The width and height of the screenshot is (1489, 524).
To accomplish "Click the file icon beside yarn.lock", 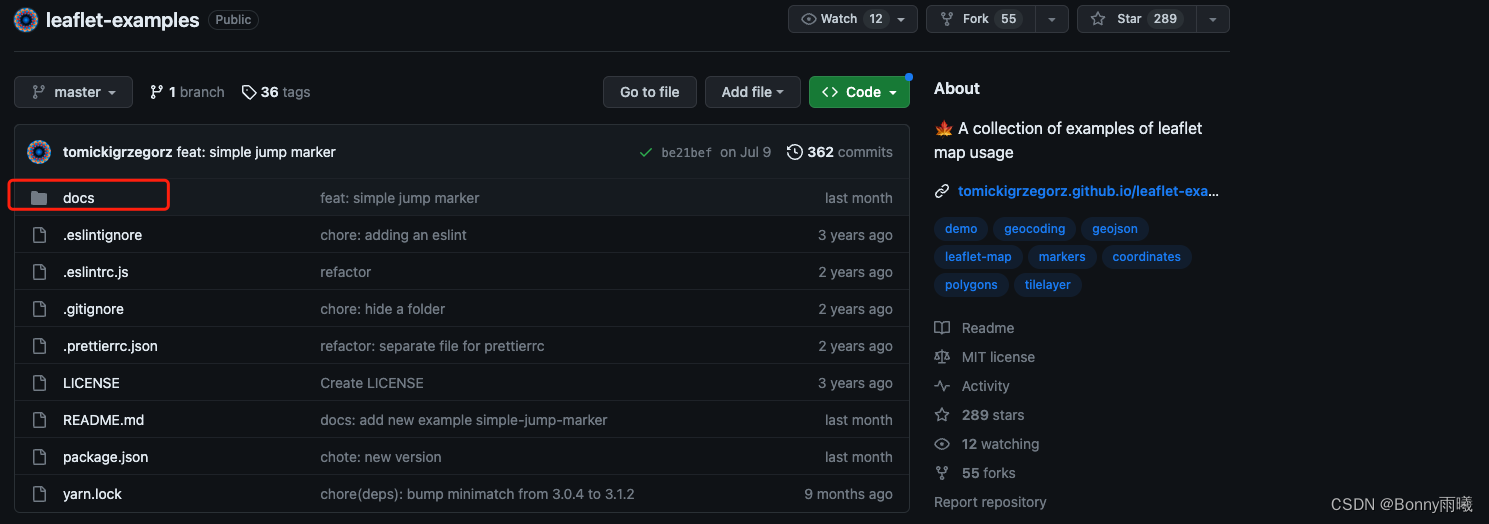I will pos(39,494).
